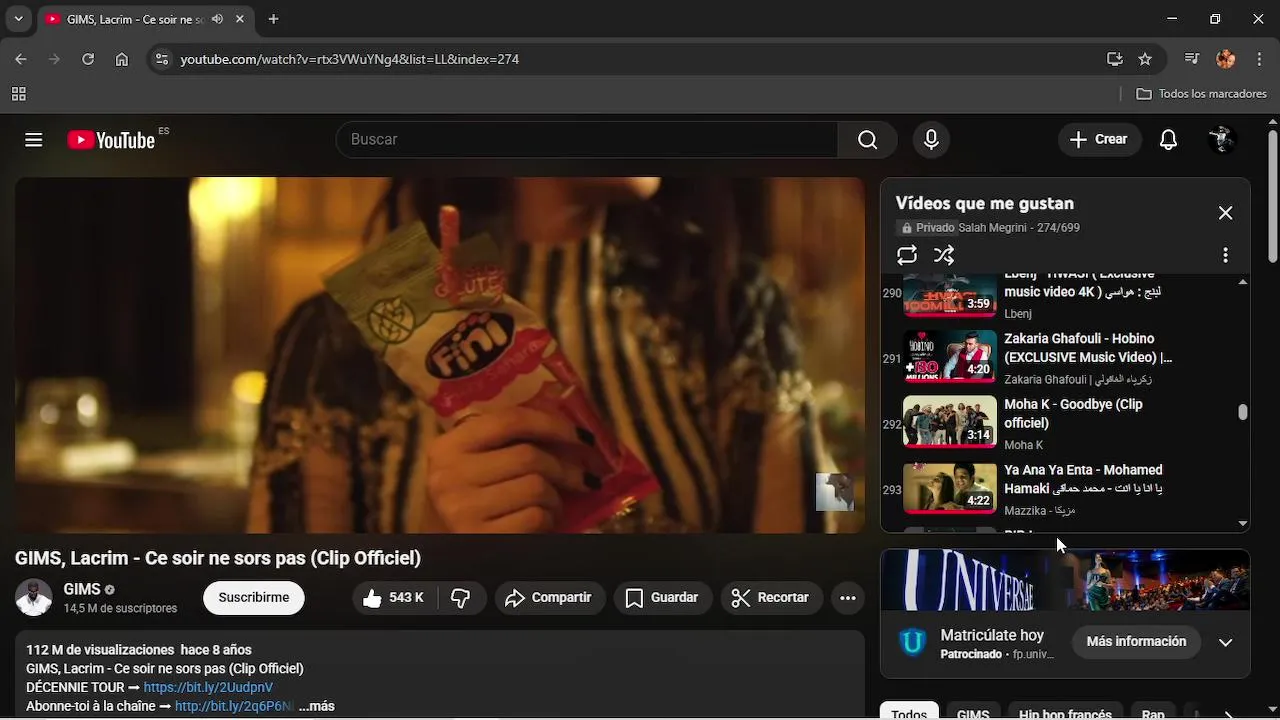Expand description with ...más
1280x720 pixels.
316,706
